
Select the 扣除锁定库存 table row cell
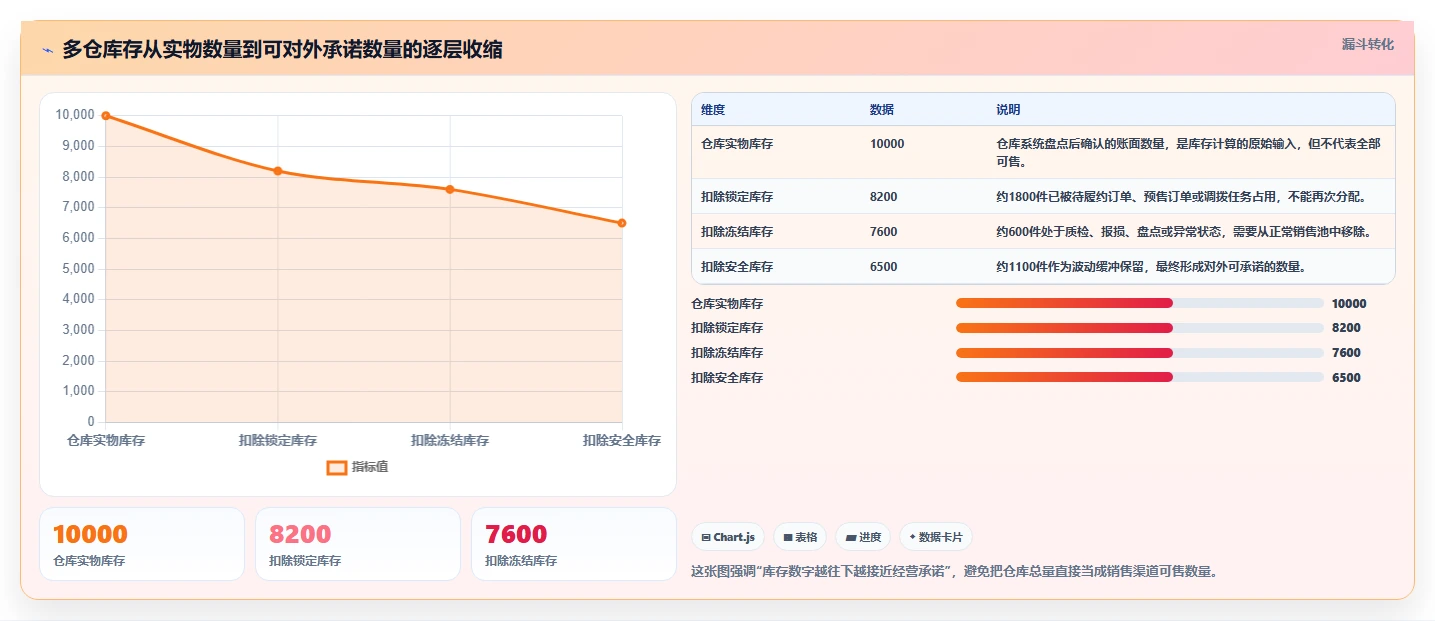pyautogui.click(x=737, y=197)
